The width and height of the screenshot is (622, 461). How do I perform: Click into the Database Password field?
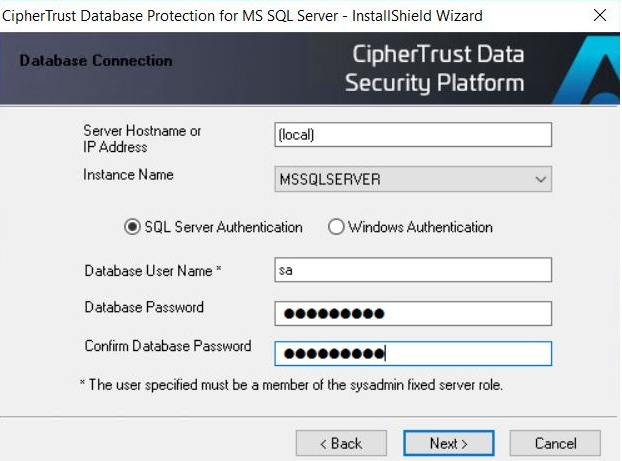tap(413, 313)
